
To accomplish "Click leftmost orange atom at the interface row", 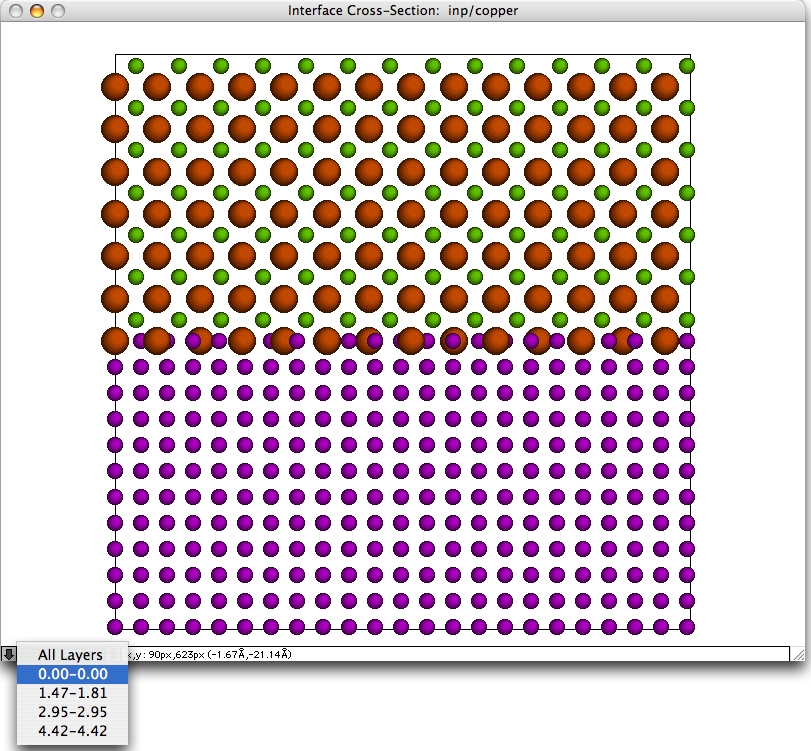I will [114, 340].
